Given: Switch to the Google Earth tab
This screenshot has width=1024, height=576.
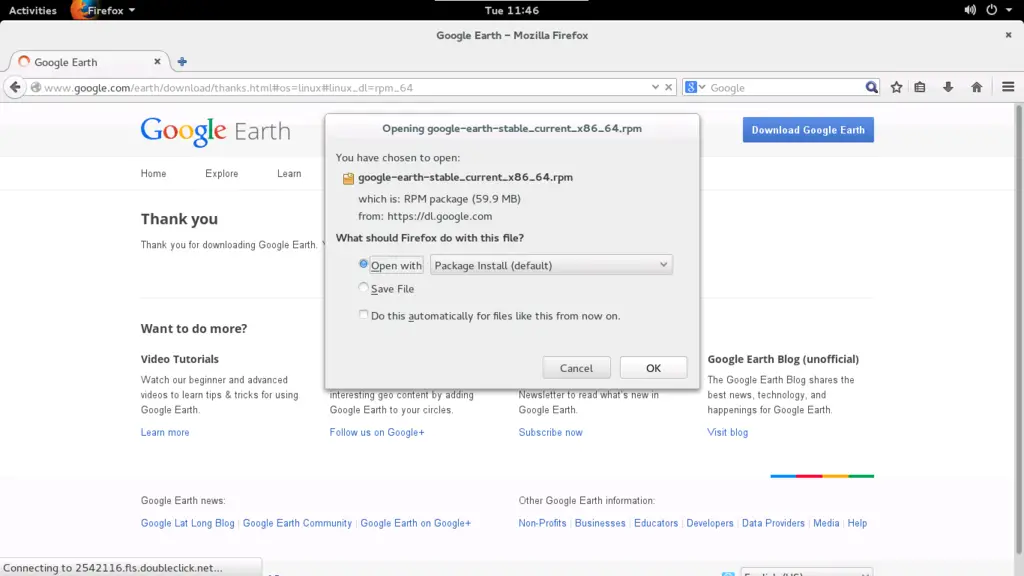Looking at the screenshot, I should [x=89, y=61].
